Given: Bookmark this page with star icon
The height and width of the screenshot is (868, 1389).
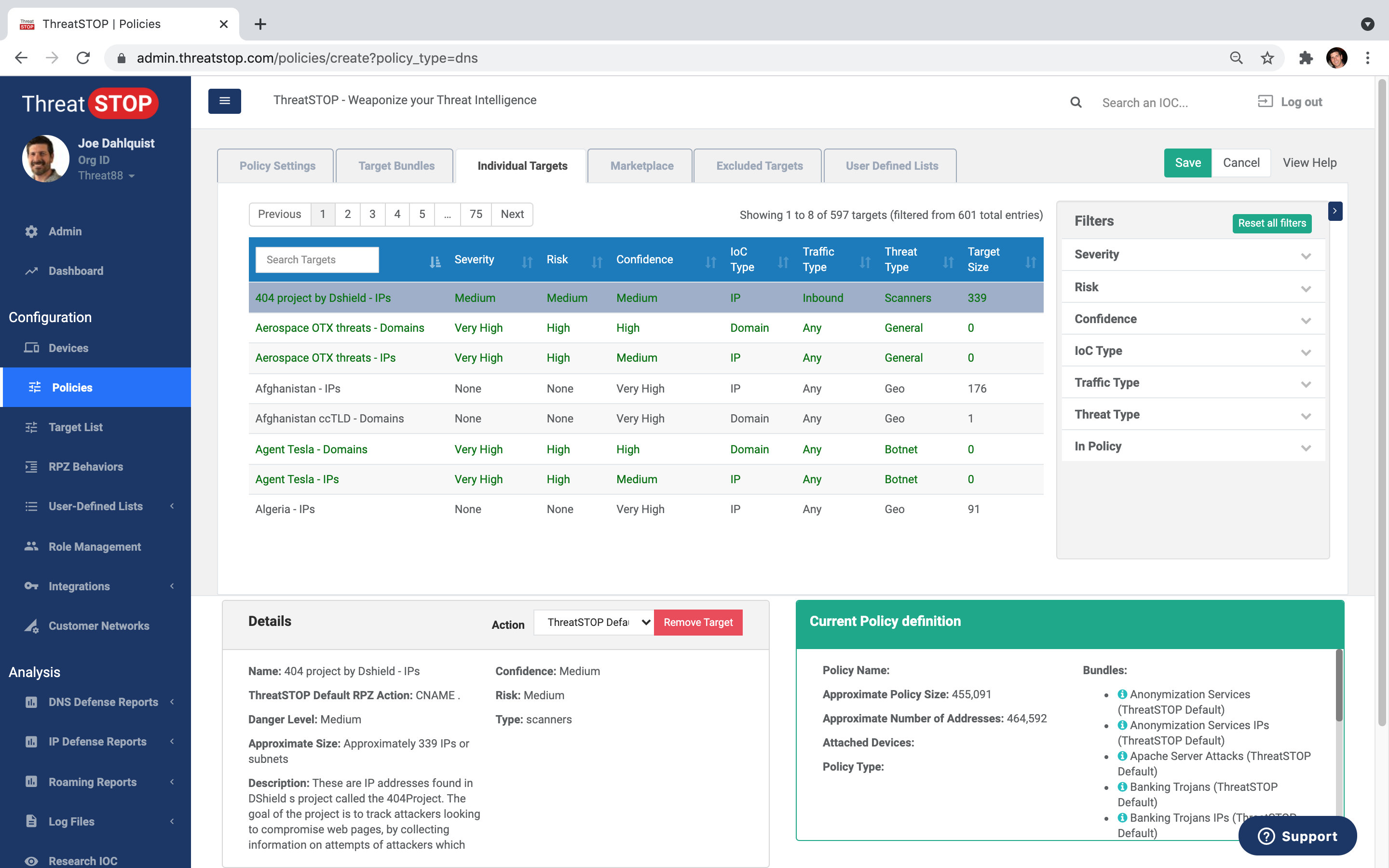Looking at the screenshot, I should (1267, 58).
